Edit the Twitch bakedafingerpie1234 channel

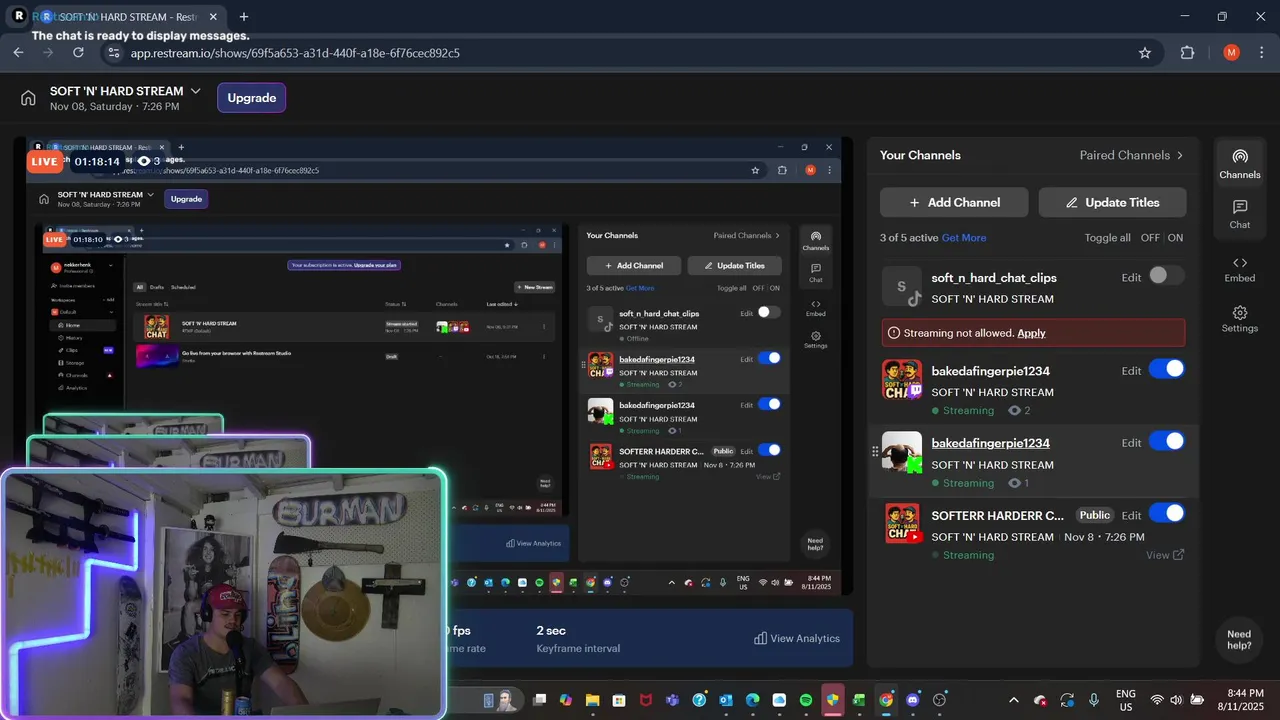click(x=1131, y=371)
